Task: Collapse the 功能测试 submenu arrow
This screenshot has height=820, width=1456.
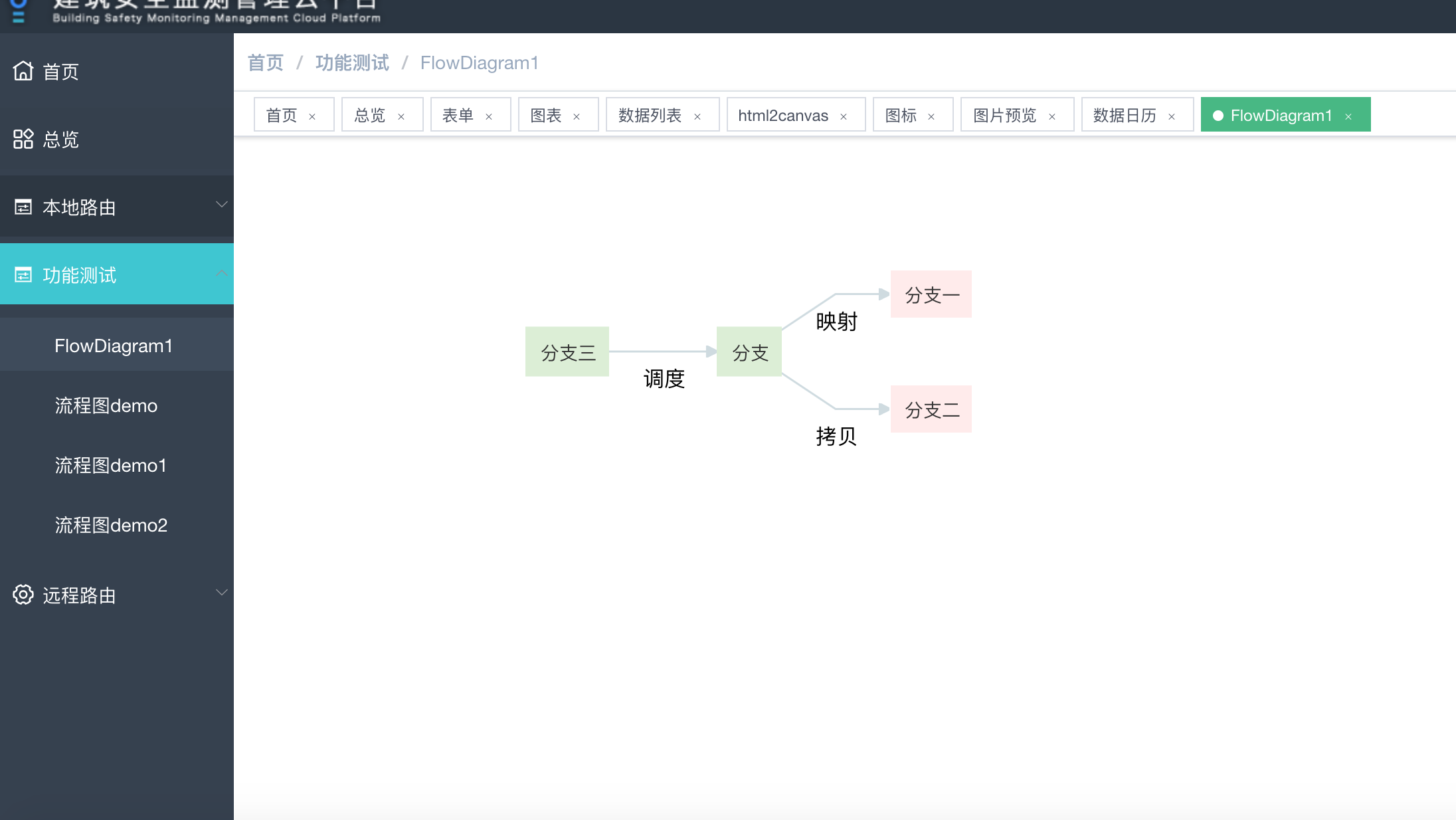Action: pyautogui.click(x=222, y=272)
